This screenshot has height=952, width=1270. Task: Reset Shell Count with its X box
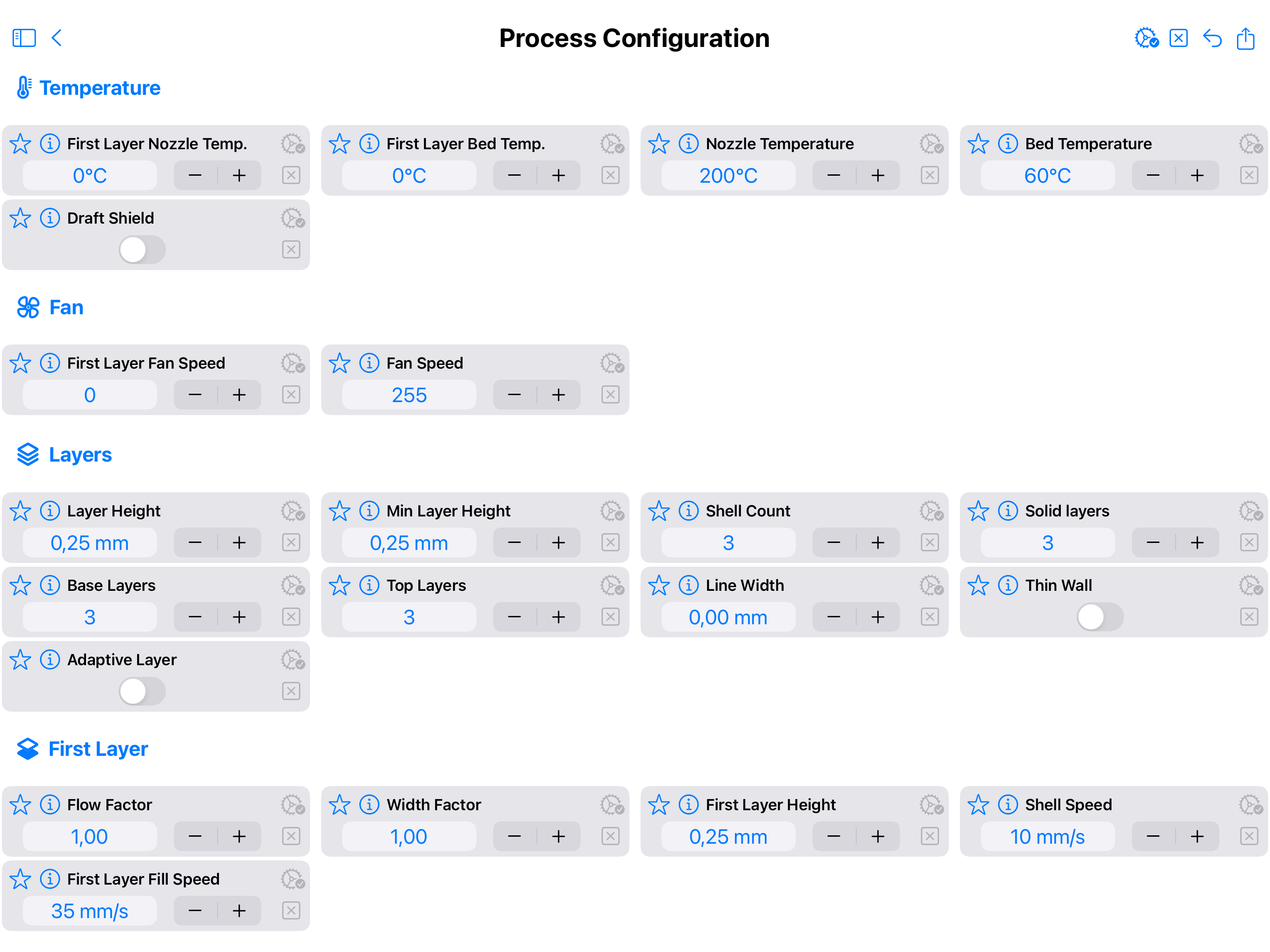(x=930, y=542)
